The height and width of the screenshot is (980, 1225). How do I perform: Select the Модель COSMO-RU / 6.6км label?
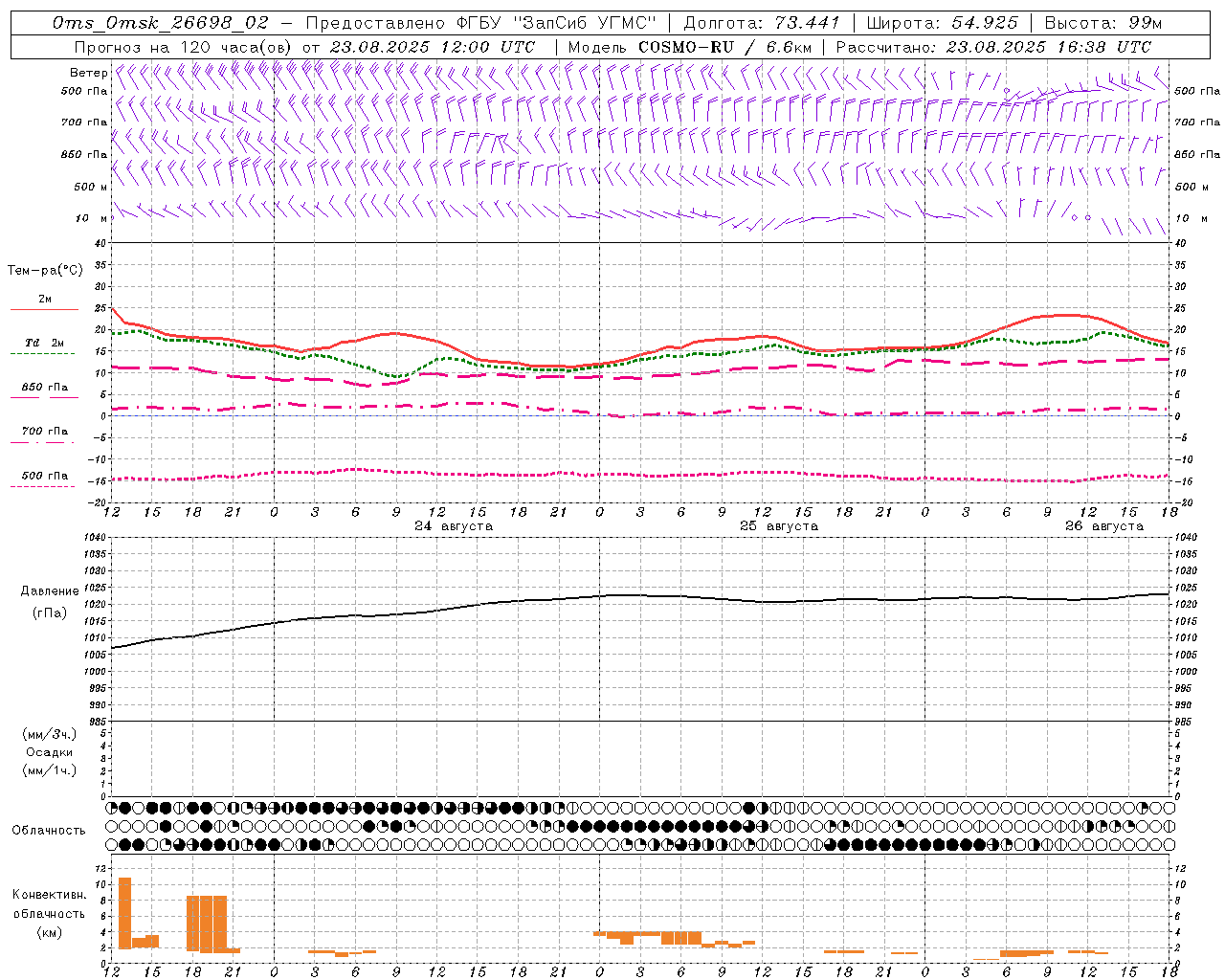pyautogui.click(x=689, y=47)
